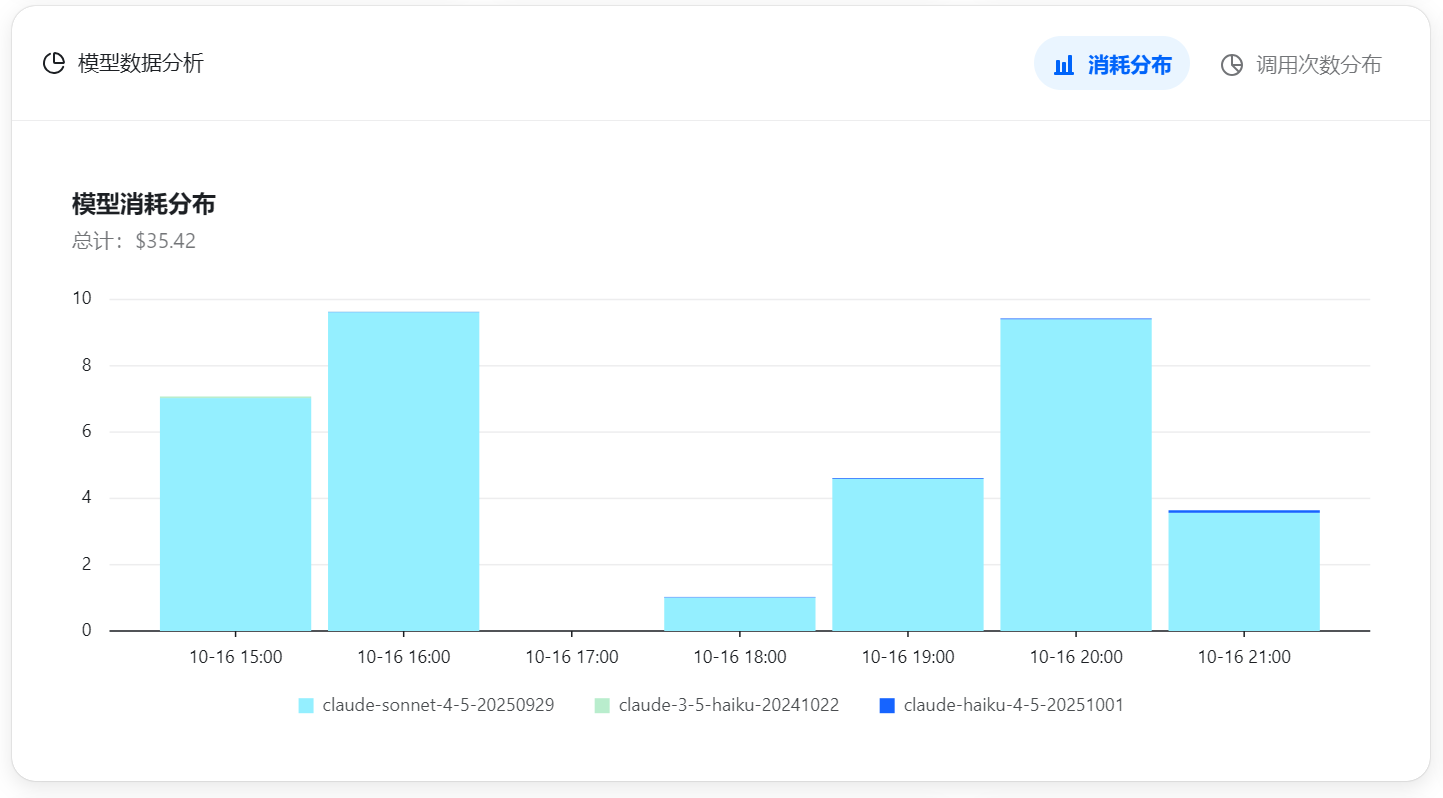Click the dark blue haiku segment atop 21:00 bar
The image size is (1443, 798).
1243,511
